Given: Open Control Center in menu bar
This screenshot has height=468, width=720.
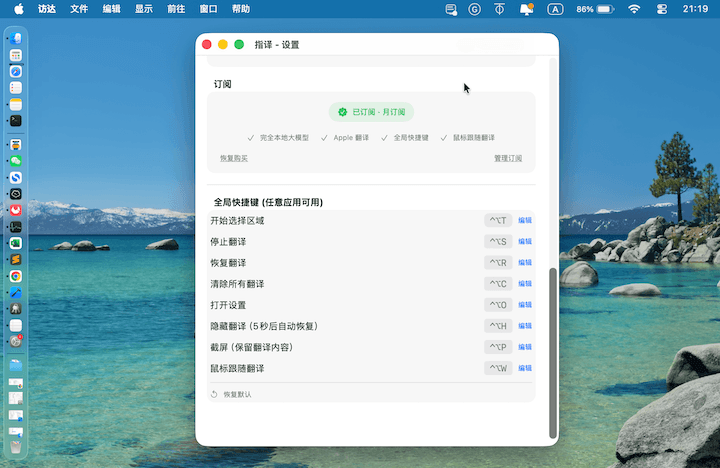Looking at the screenshot, I should pos(662,9).
